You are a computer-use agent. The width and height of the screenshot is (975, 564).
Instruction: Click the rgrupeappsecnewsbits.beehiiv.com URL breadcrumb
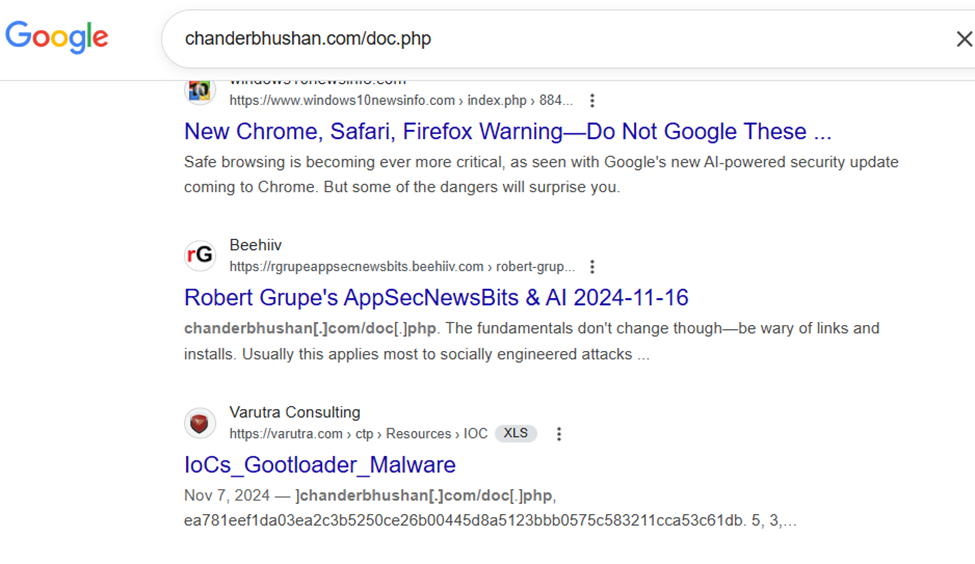tap(401, 267)
